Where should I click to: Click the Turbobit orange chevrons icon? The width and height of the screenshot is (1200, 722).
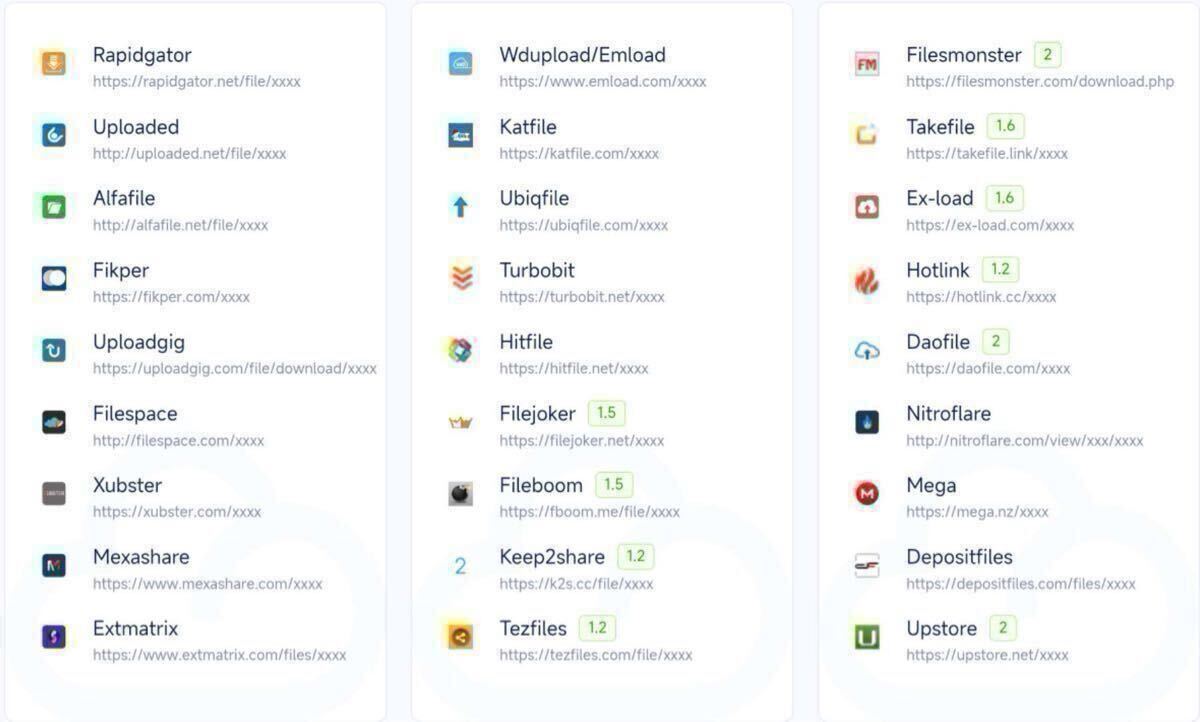click(x=461, y=278)
